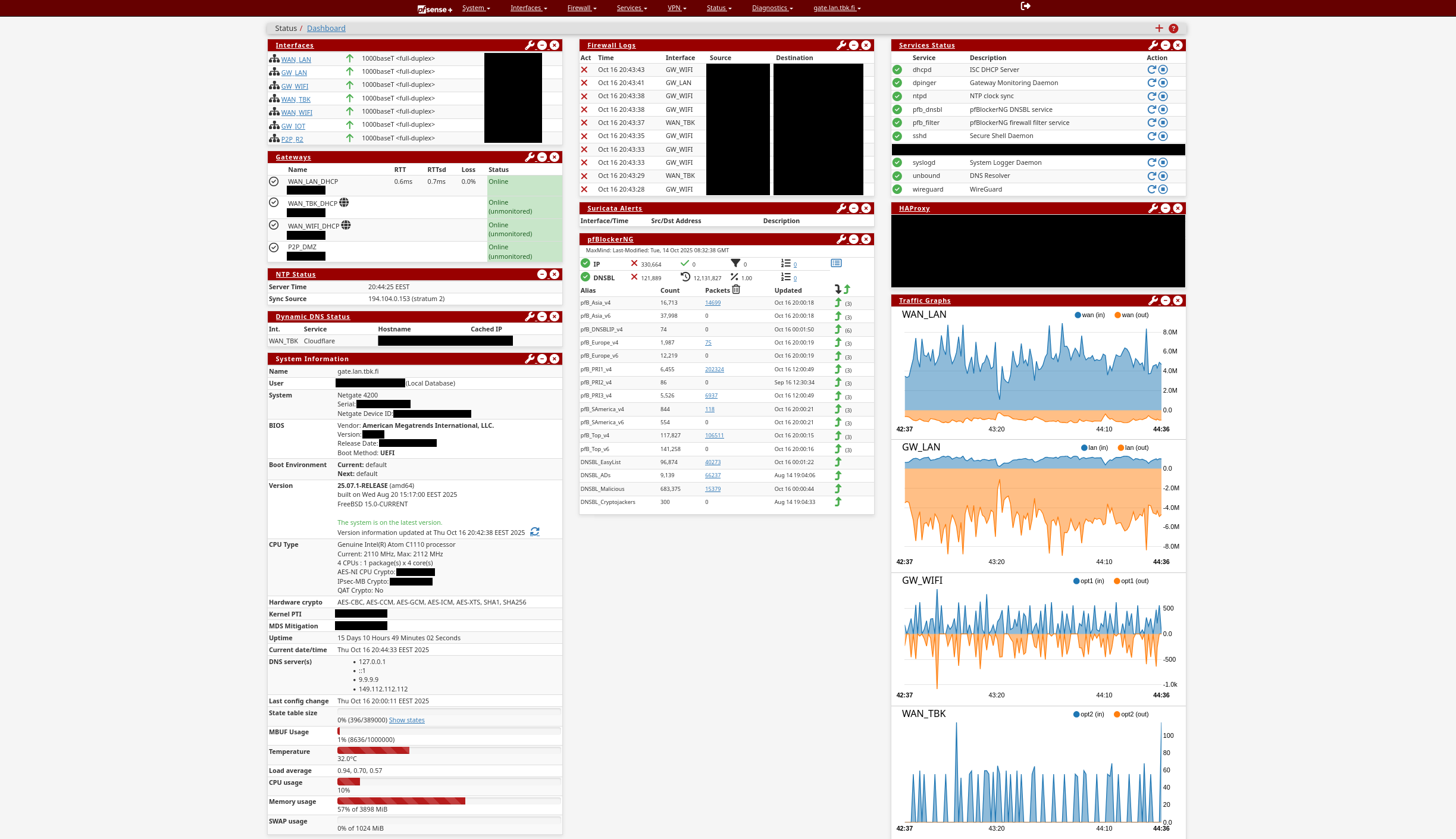Open the Suricata Alerts widget title link
This screenshot has width=1456, height=839.
pyautogui.click(x=614, y=208)
